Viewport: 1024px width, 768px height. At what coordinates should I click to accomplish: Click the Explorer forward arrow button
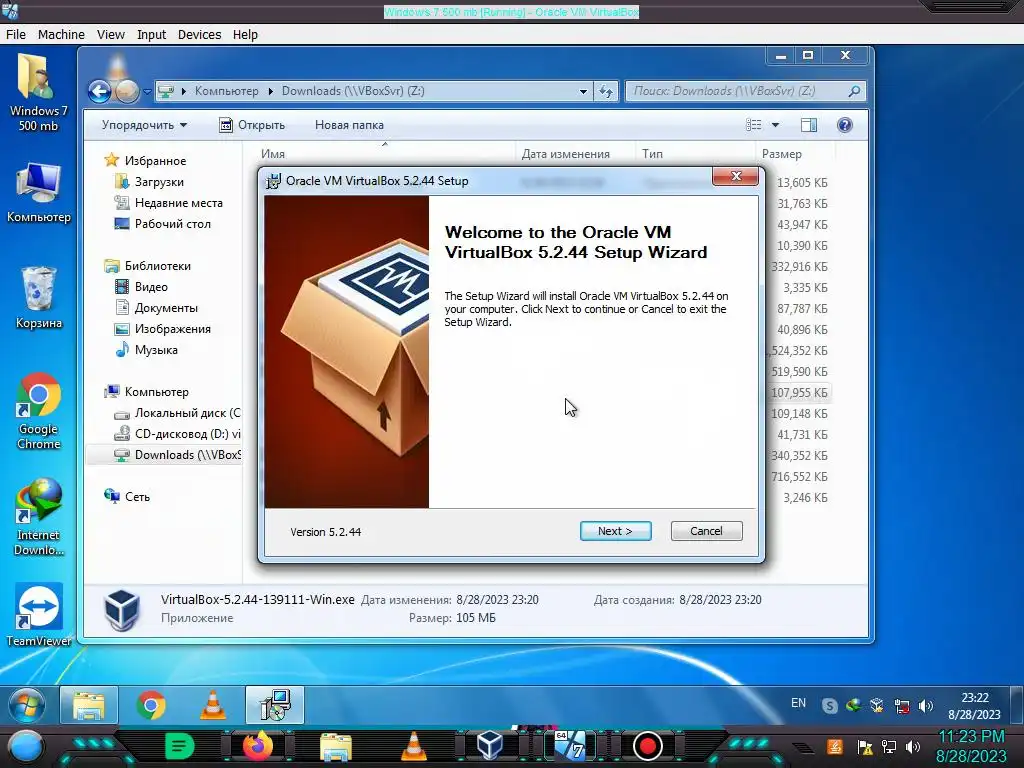click(127, 91)
